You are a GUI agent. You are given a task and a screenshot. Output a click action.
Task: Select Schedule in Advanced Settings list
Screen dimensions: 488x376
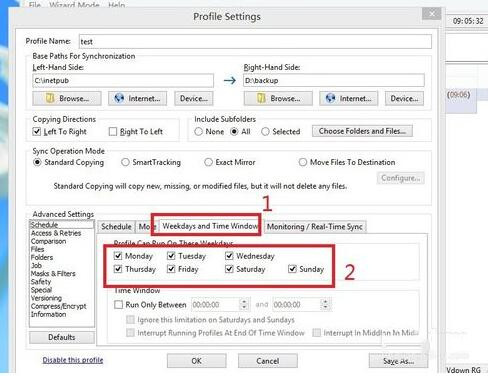pyautogui.click(x=62, y=225)
